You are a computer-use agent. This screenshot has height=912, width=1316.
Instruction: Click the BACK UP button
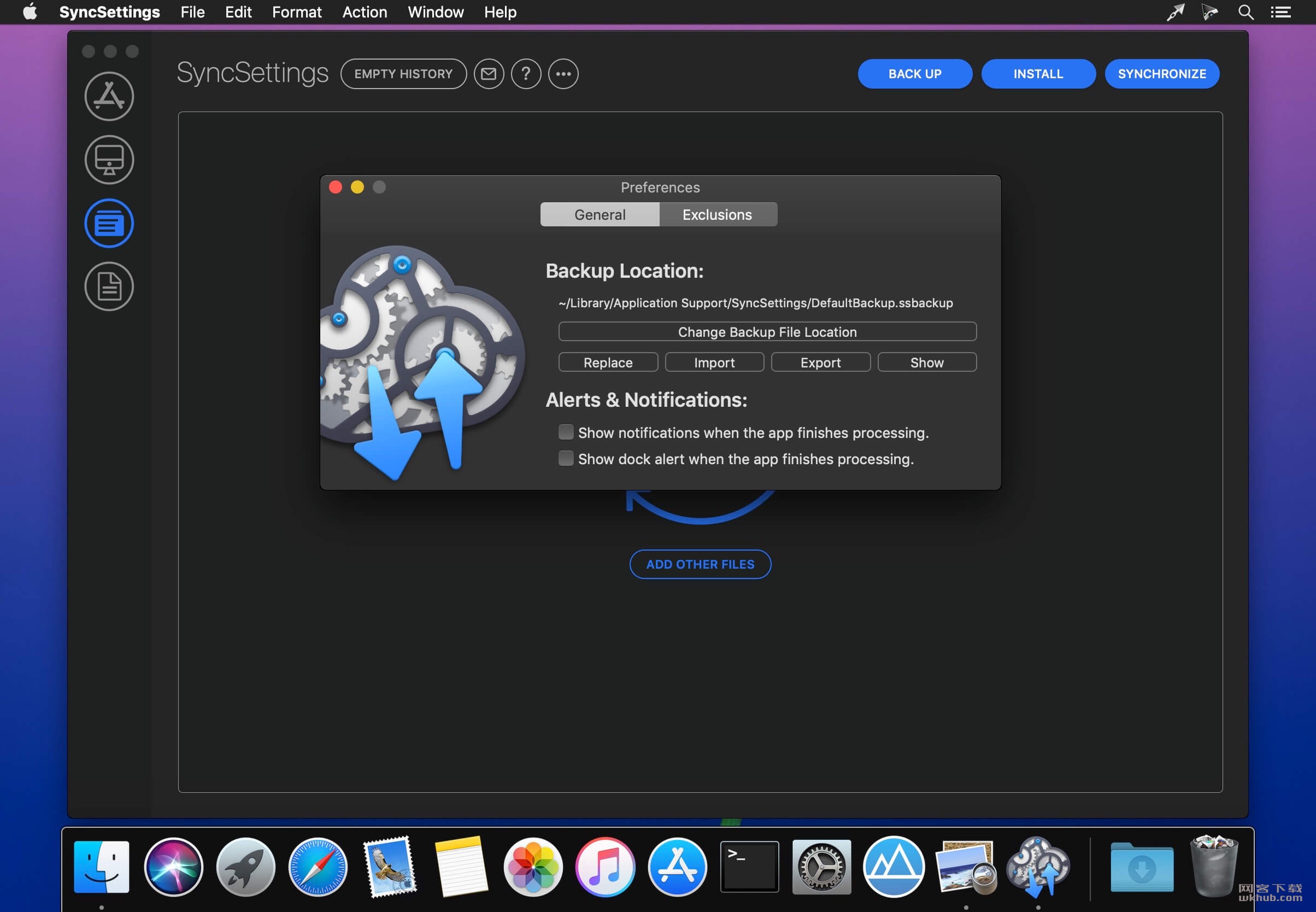coord(914,74)
